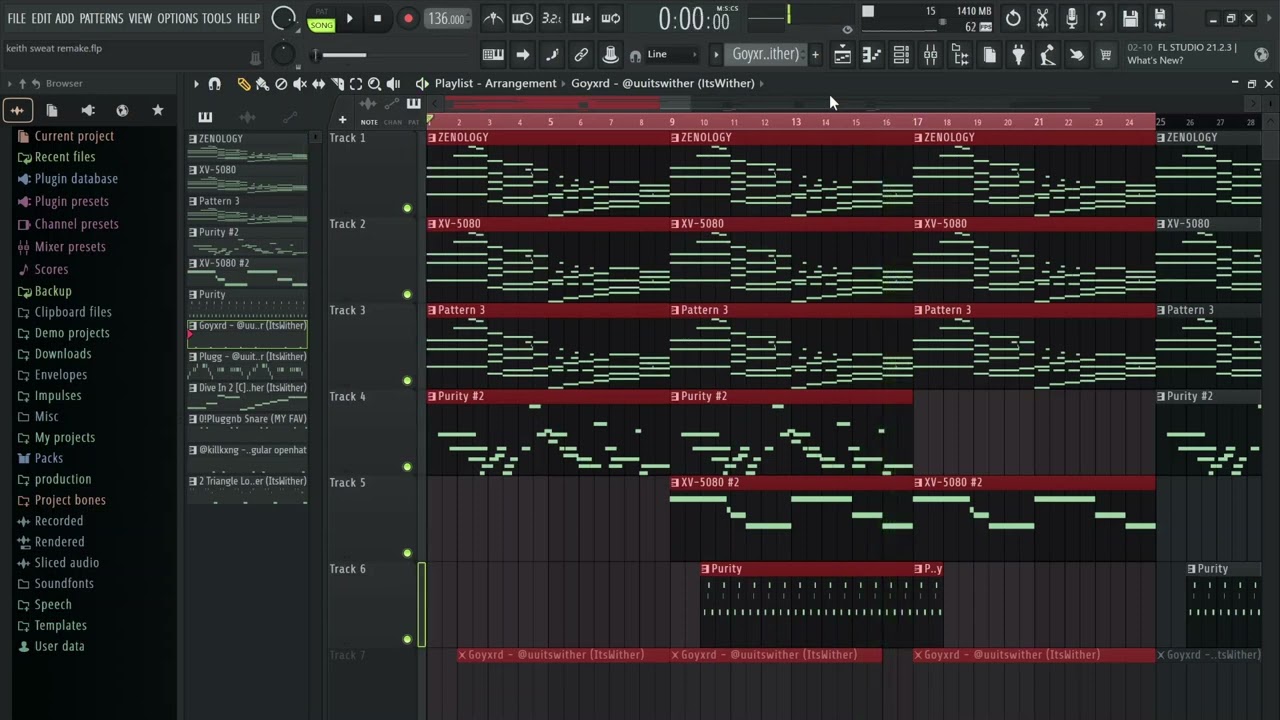Viewport: 1280px width, 720px height.
Task: Select the Slip tool
Action: [x=318, y=84]
